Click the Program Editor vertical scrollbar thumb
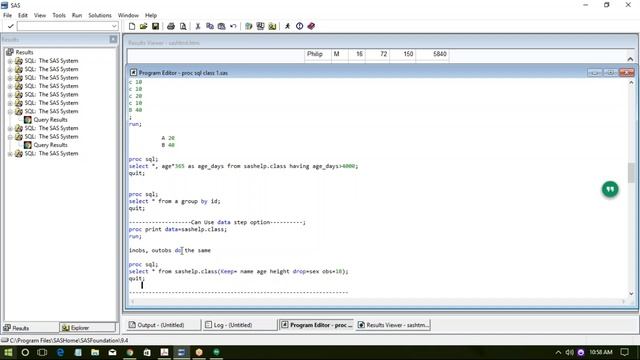The image size is (640, 360). [x=631, y=173]
